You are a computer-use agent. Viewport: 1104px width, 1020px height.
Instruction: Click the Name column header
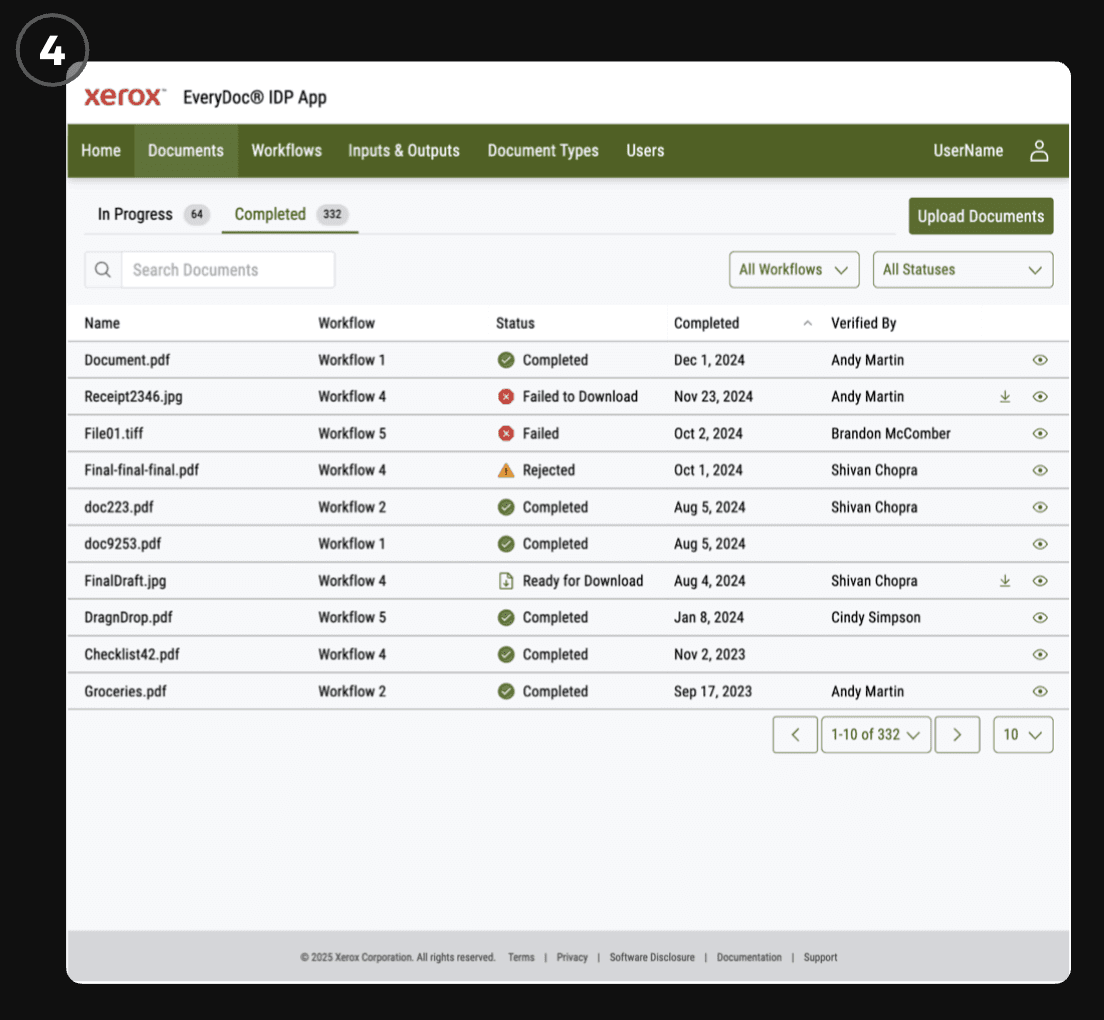coord(102,323)
